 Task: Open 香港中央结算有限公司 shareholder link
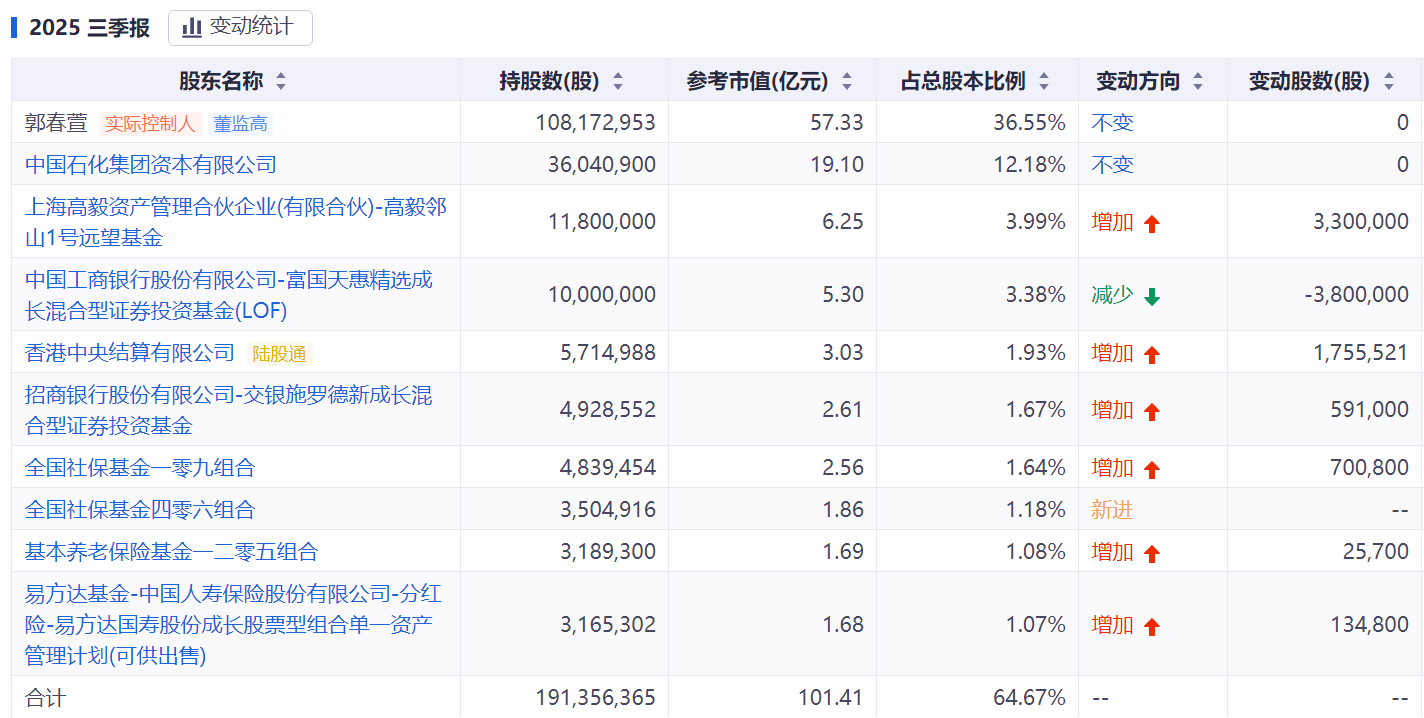point(130,353)
